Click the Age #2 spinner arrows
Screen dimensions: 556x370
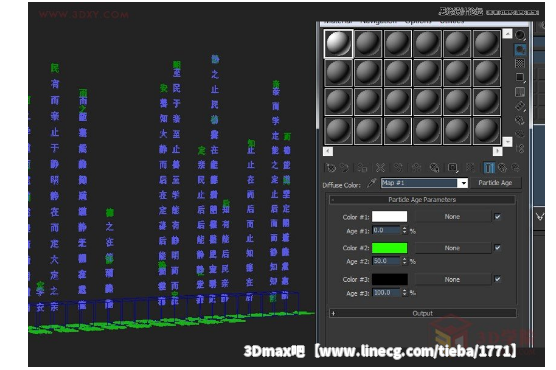(x=405, y=261)
